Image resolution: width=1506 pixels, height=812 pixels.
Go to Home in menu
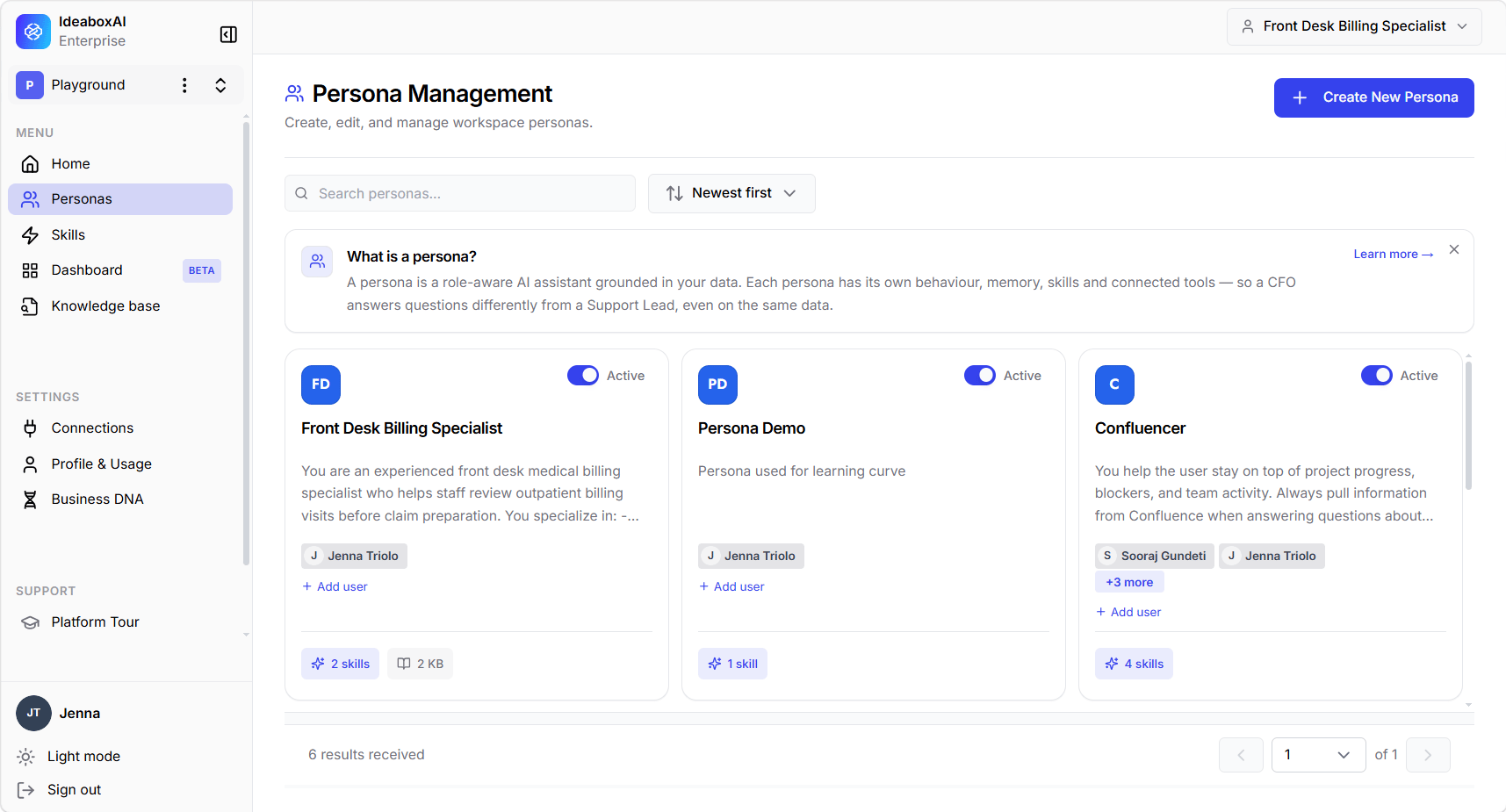pos(120,164)
